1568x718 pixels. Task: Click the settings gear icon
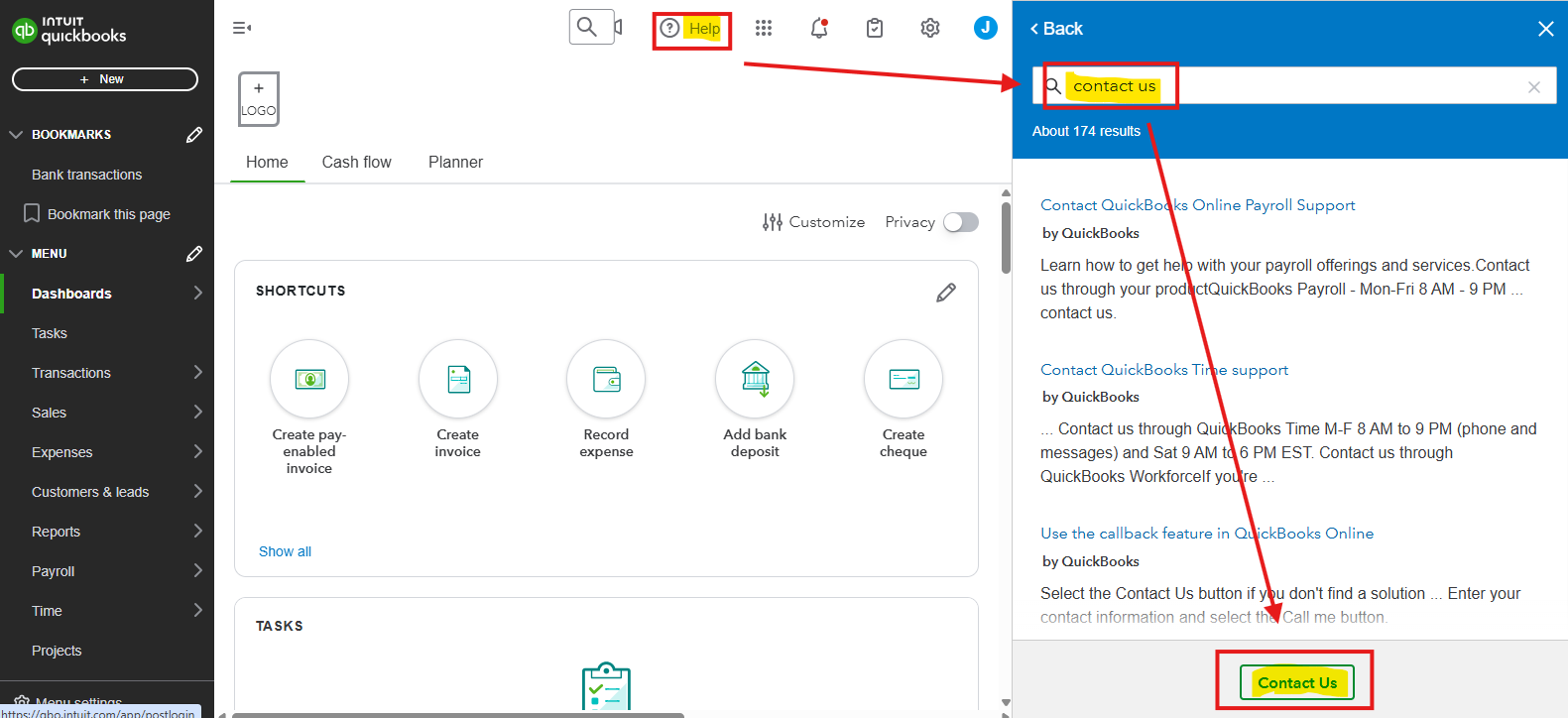point(929,29)
